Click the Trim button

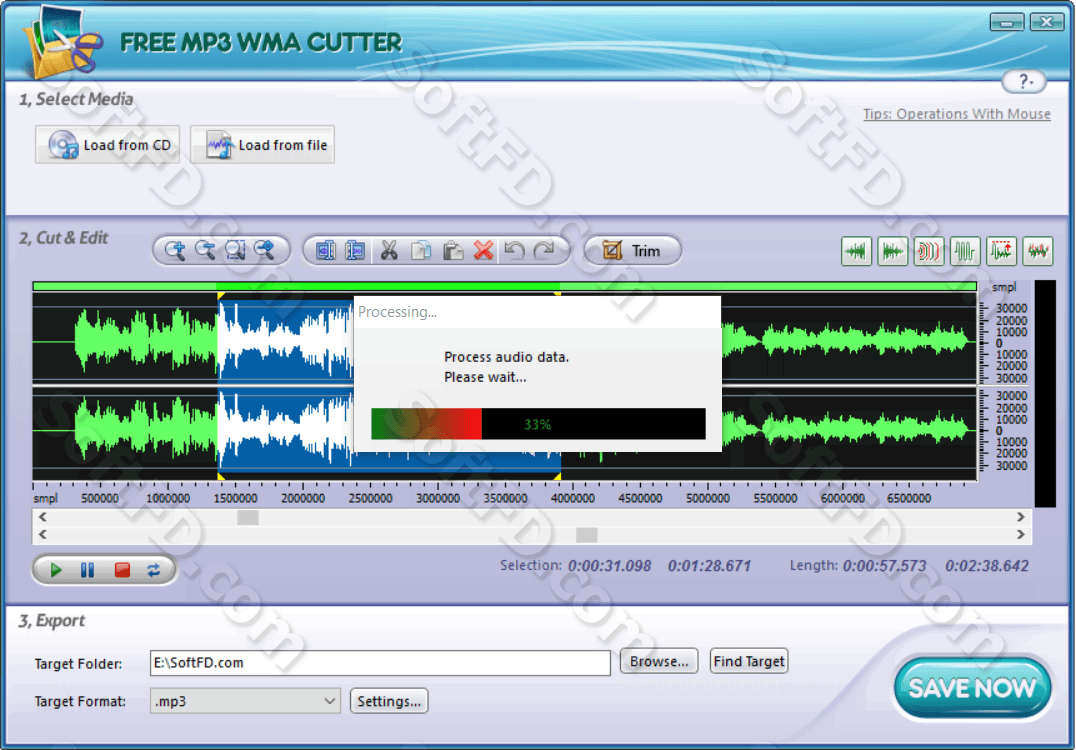(x=633, y=251)
